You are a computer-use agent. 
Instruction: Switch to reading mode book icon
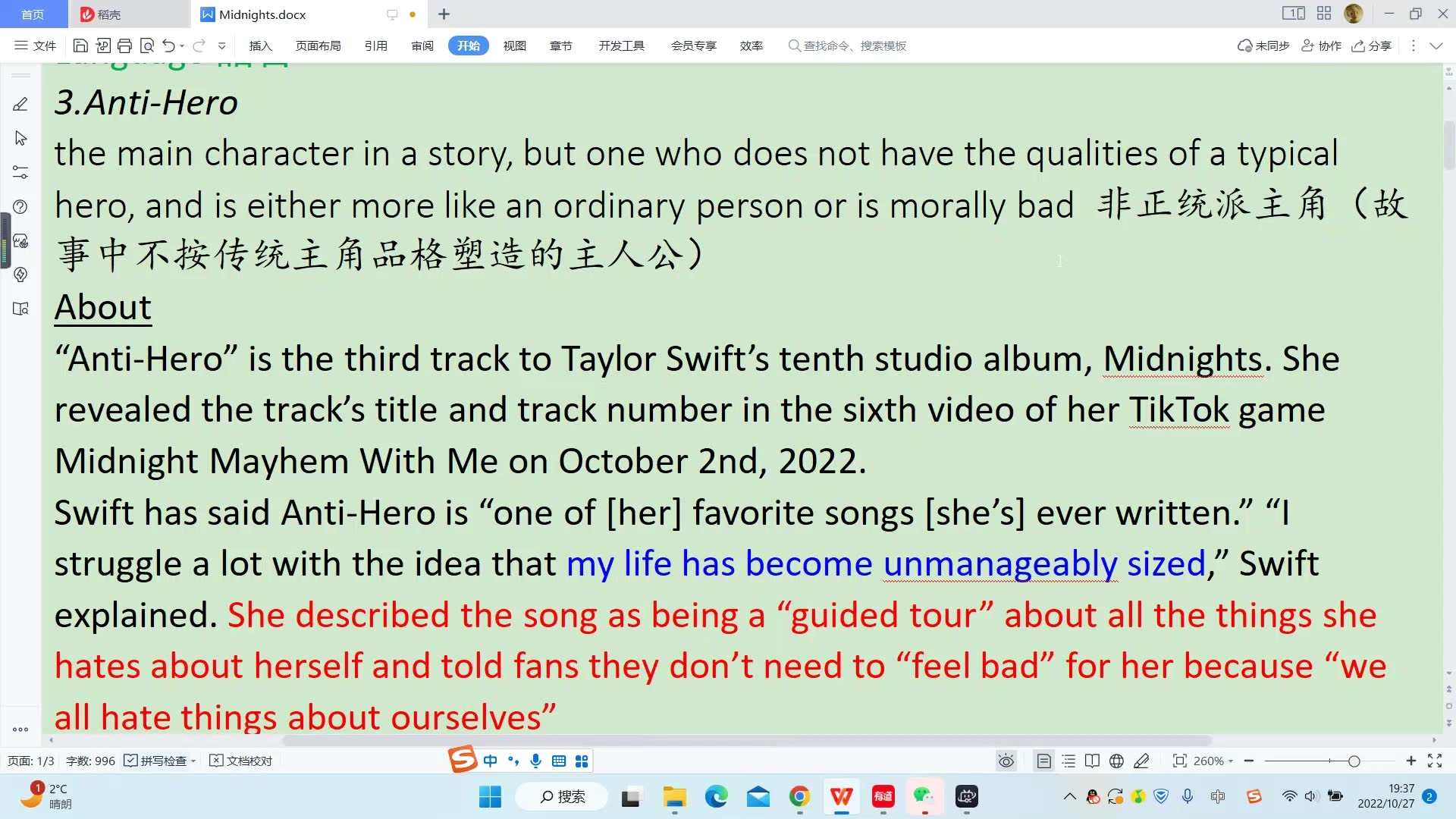click(x=1092, y=761)
